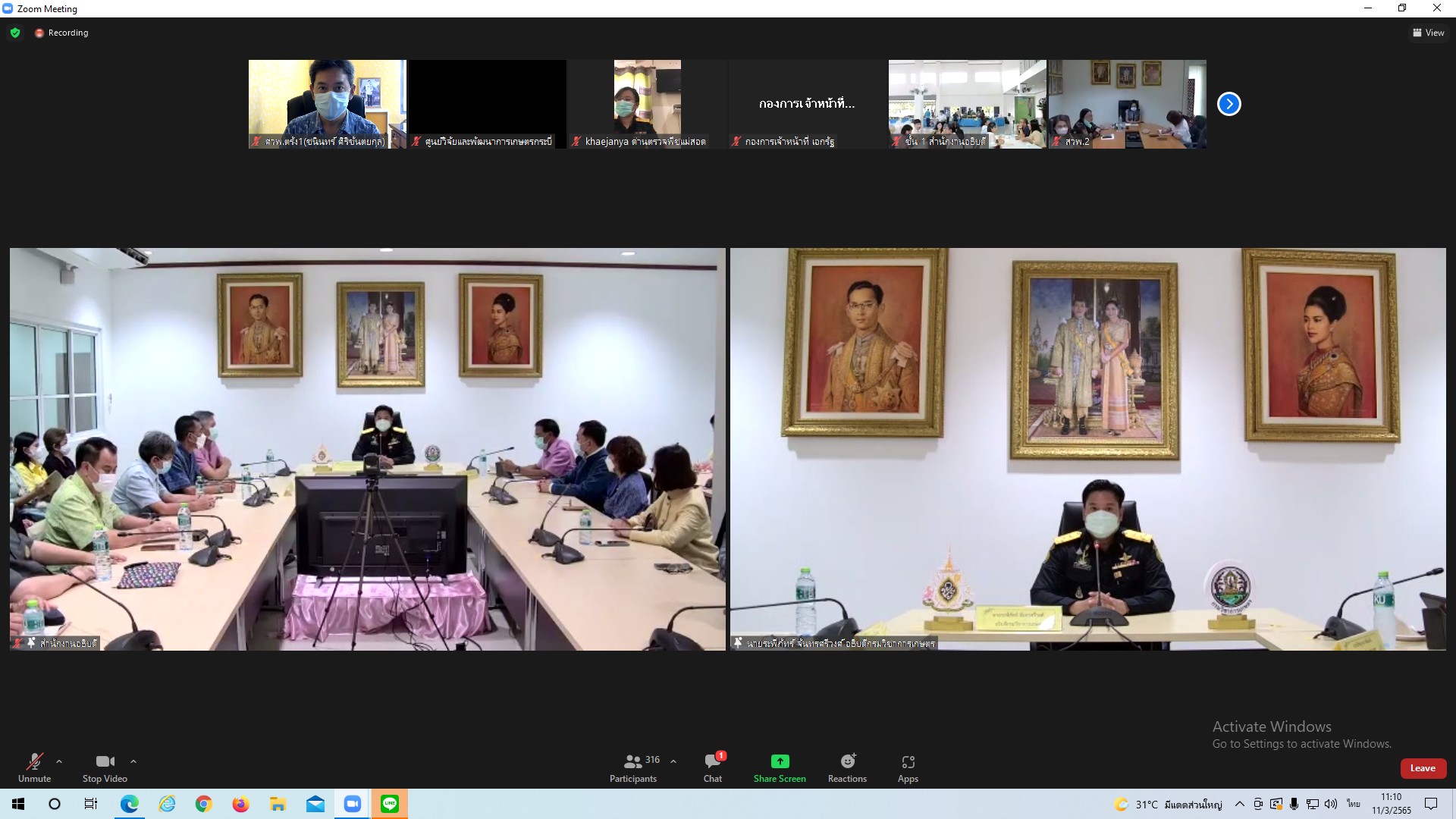Image resolution: width=1456 pixels, height=819 pixels.
Task: Open LINE app from taskbar
Action: (x=390, y=804)
